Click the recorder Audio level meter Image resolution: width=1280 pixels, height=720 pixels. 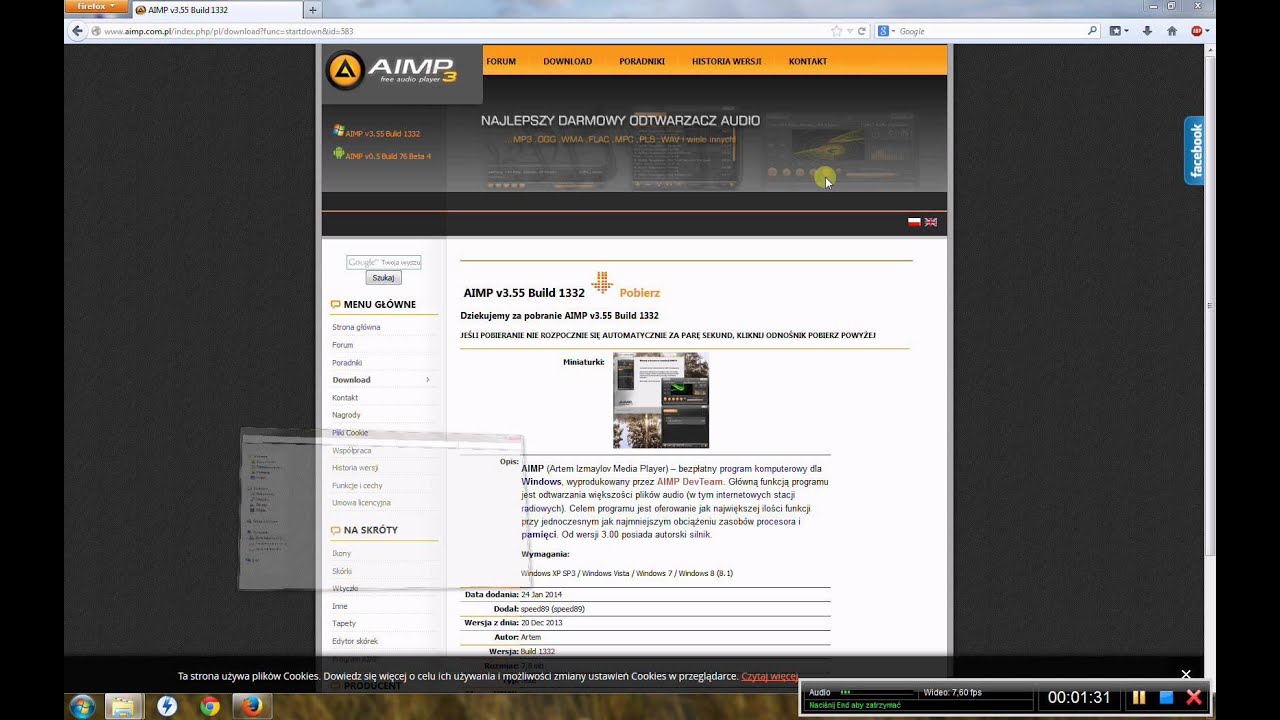point(877,692)
